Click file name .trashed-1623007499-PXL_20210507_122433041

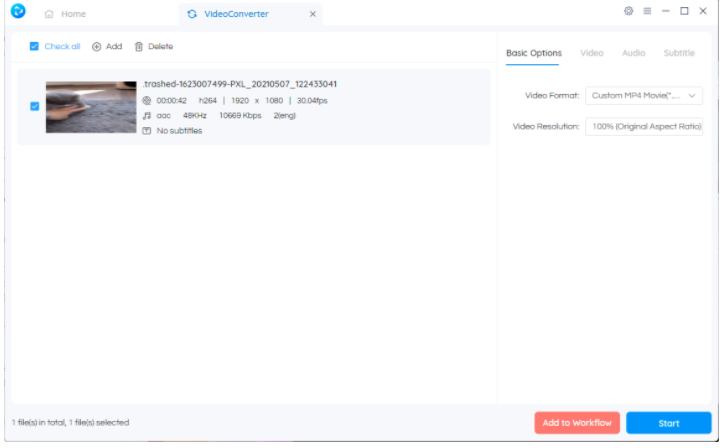click(240, 84)
